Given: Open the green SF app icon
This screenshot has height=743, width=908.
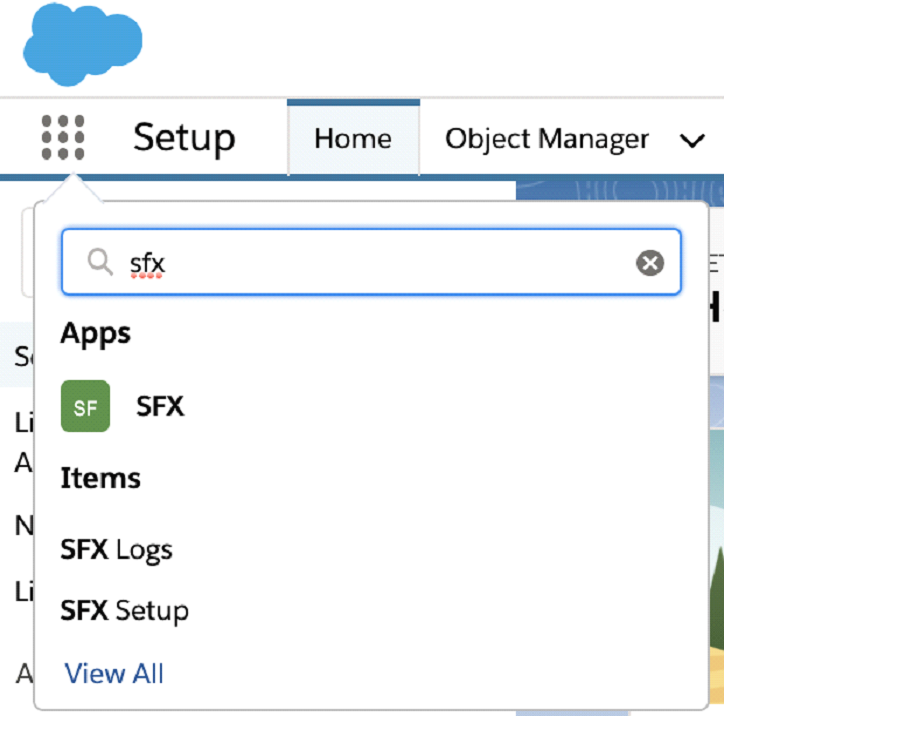Looking at the screenshot, I should coord(86,406).
